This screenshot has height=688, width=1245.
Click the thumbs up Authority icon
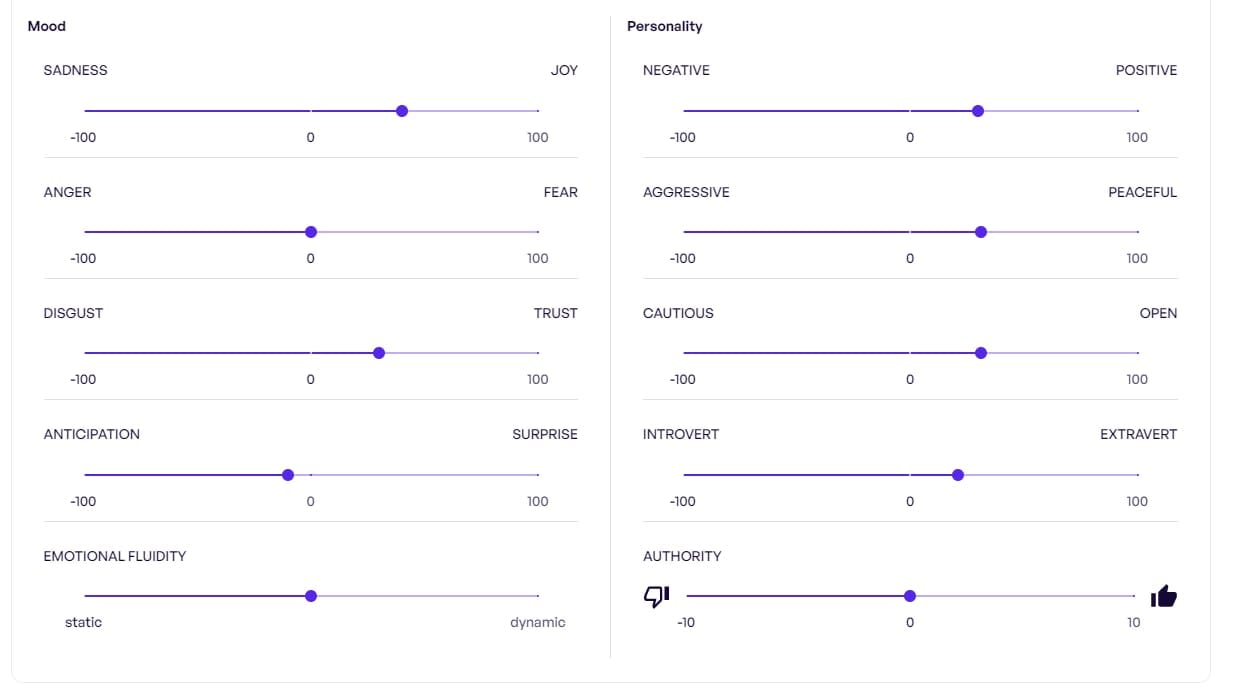coord(1163,596)
